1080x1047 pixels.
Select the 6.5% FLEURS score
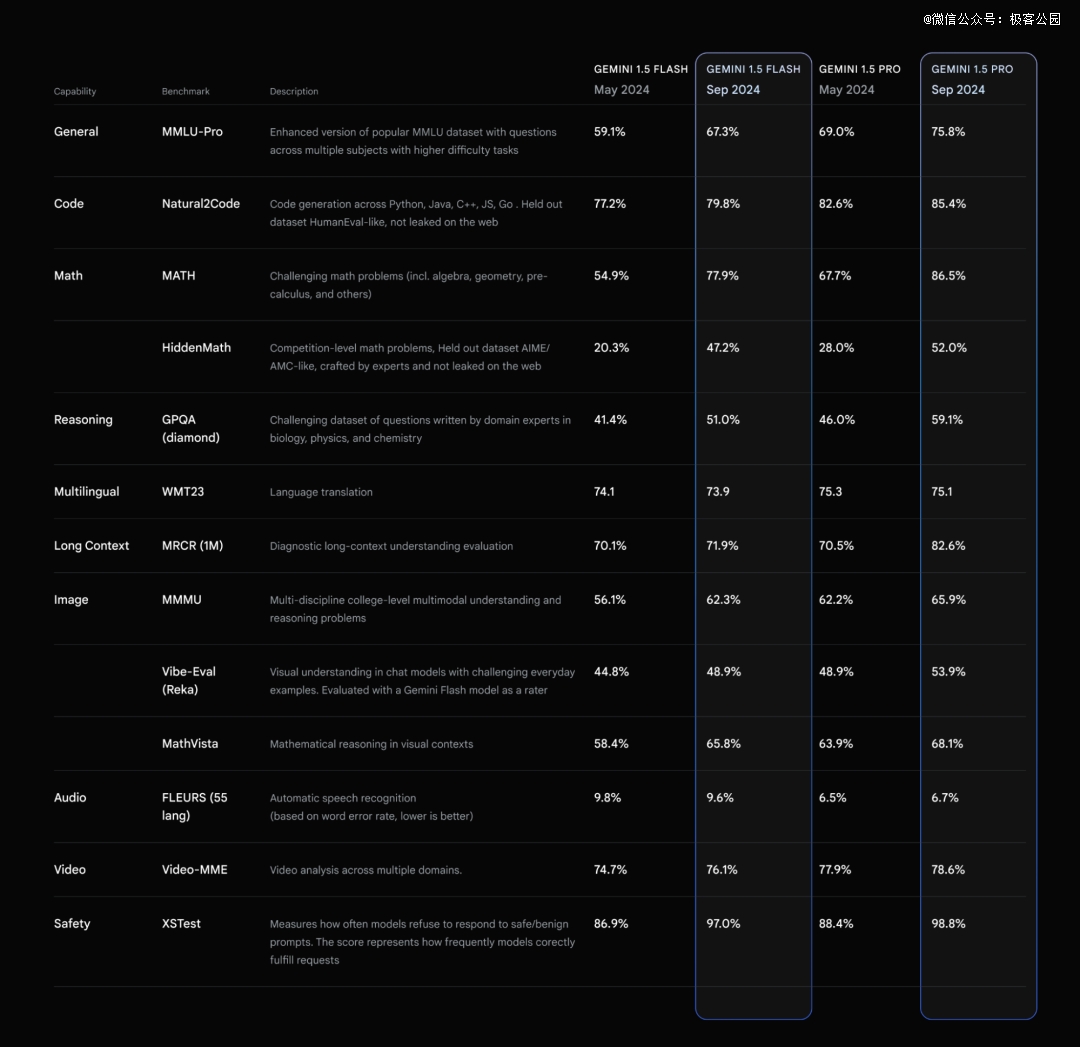(x=832, y=798)
